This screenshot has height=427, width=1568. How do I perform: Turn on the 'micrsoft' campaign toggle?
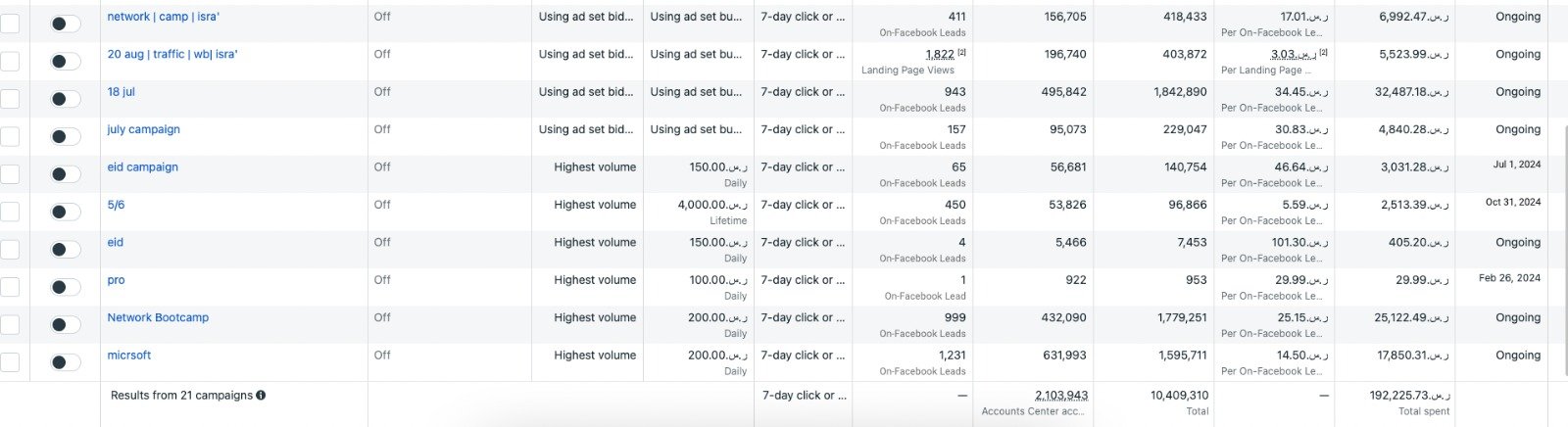pyautogui.click(x=66, y=362)
